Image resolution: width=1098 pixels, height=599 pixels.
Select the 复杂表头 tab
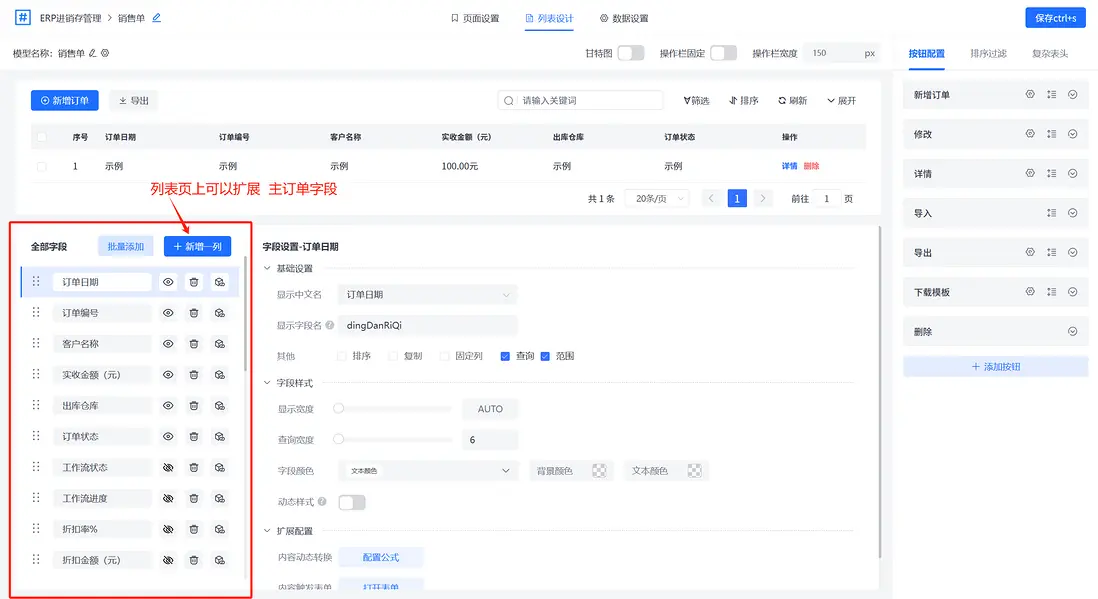[x=1050, y=53]
